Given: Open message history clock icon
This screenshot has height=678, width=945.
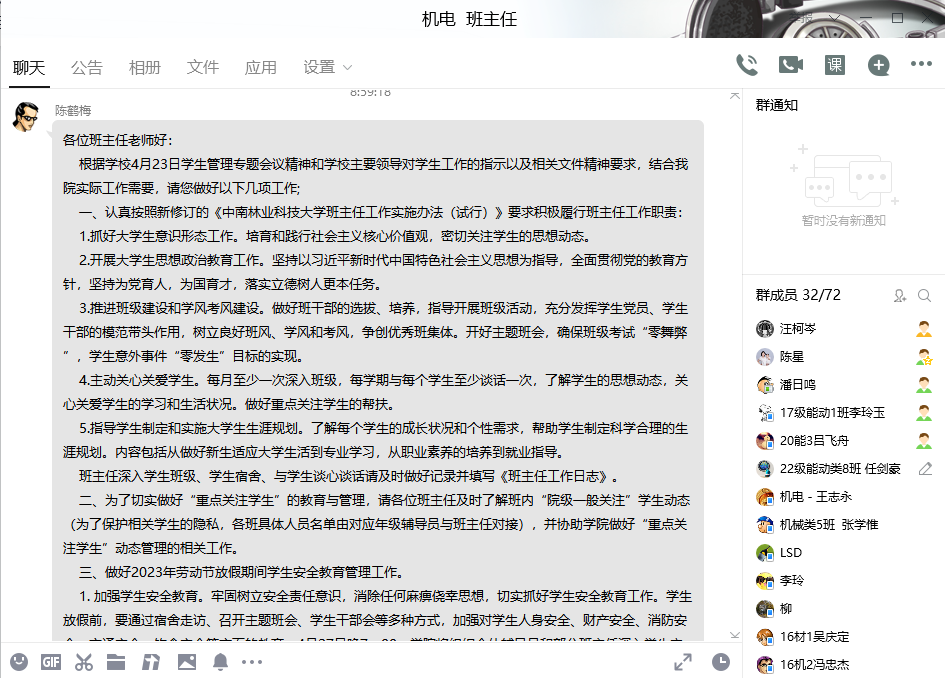Looking at the screenshot, I should (721, 661).
